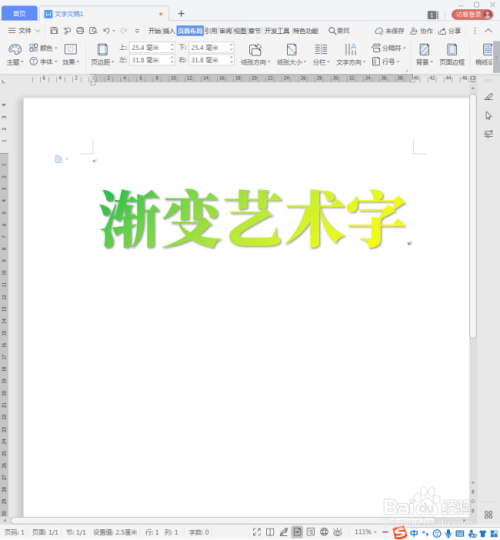Click the 页面边框 page border icon
500x540 pixels.
click(x=452, y=55)
